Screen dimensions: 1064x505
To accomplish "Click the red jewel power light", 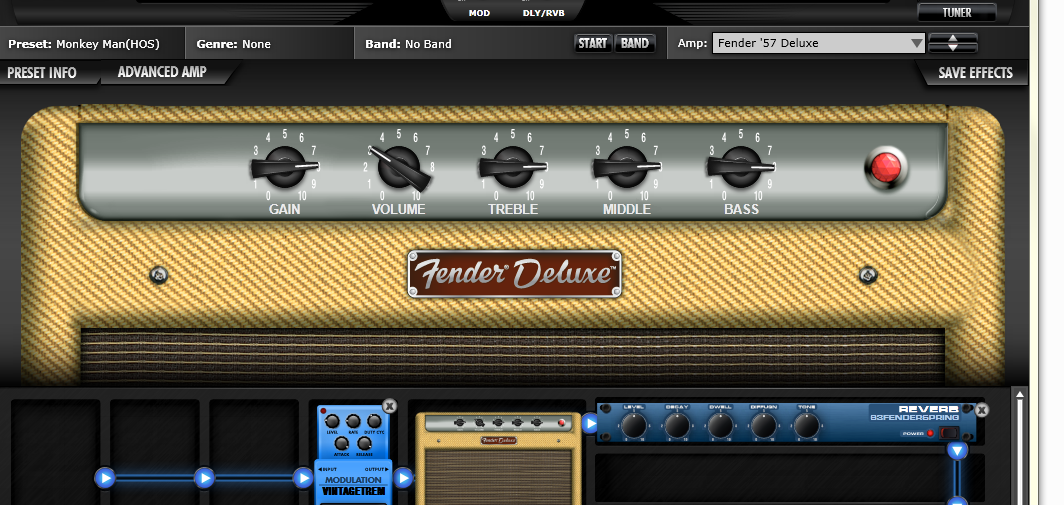I will click(886, 167).
